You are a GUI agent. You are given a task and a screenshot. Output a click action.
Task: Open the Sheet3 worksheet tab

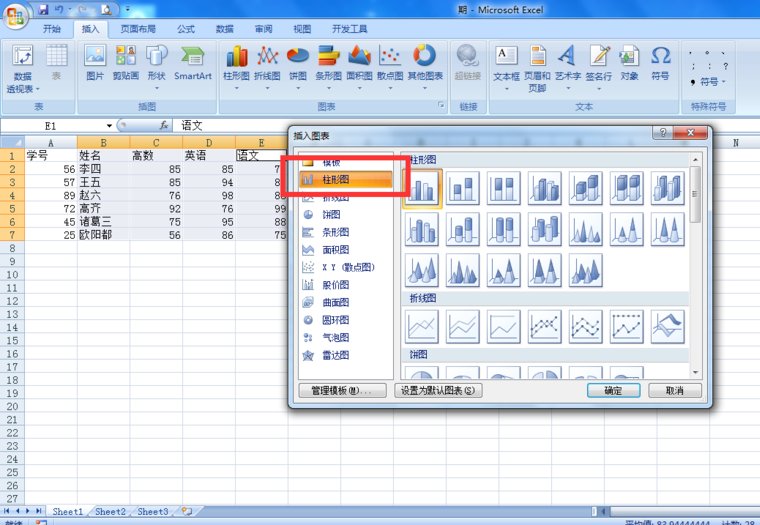153,511
